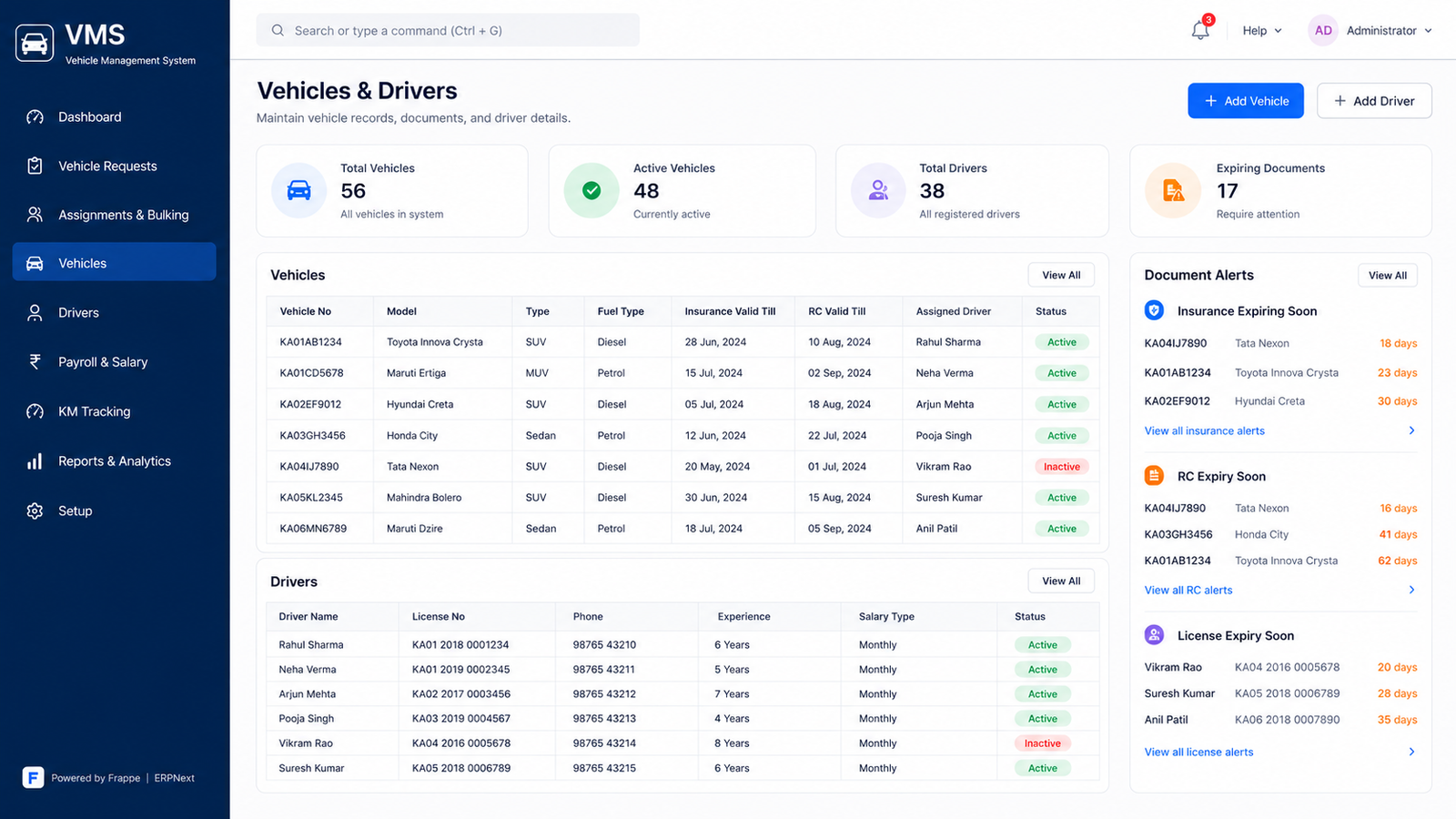The height and width of the screenshot is (819, 1456).
Task: Click the Active Vehicles green checkmark icon
Action: (x=591, y=190)
